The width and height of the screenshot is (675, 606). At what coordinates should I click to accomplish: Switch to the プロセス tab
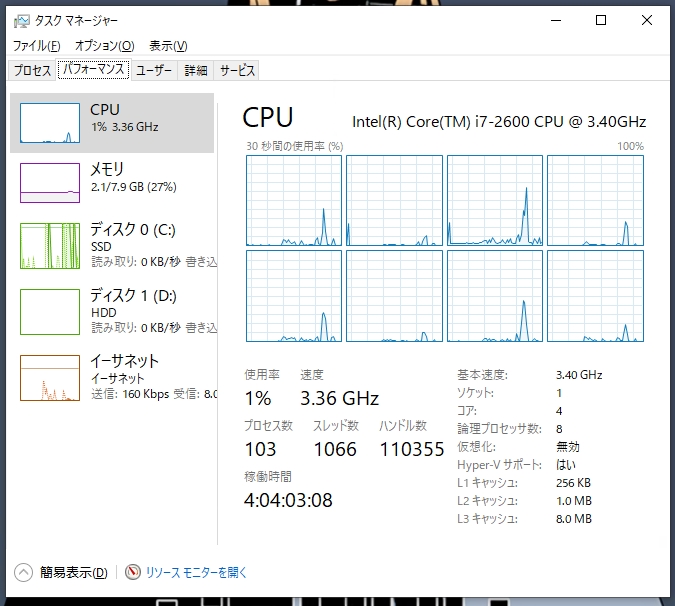point(32,70)
